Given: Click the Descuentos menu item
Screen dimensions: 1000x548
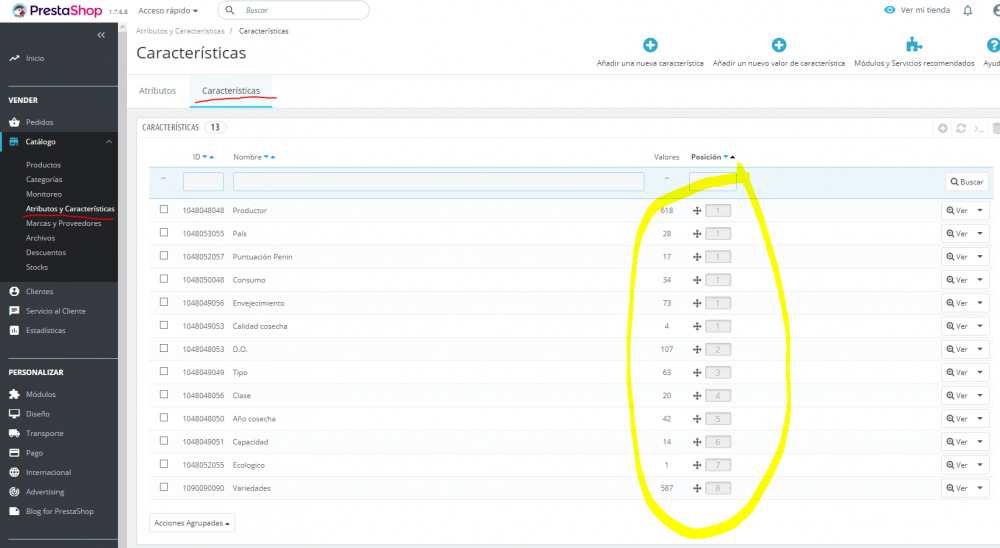Looking at the screenshot, I should 46,253.
